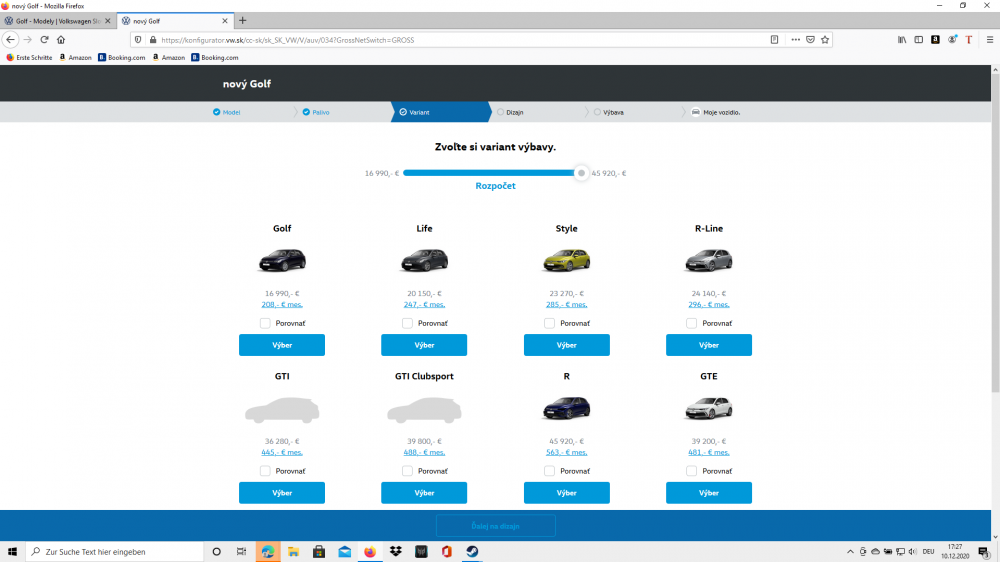Go to Dizajn step
This screenshot has width=1000, height=562.
pyautogui.click(x=510, y=112)
